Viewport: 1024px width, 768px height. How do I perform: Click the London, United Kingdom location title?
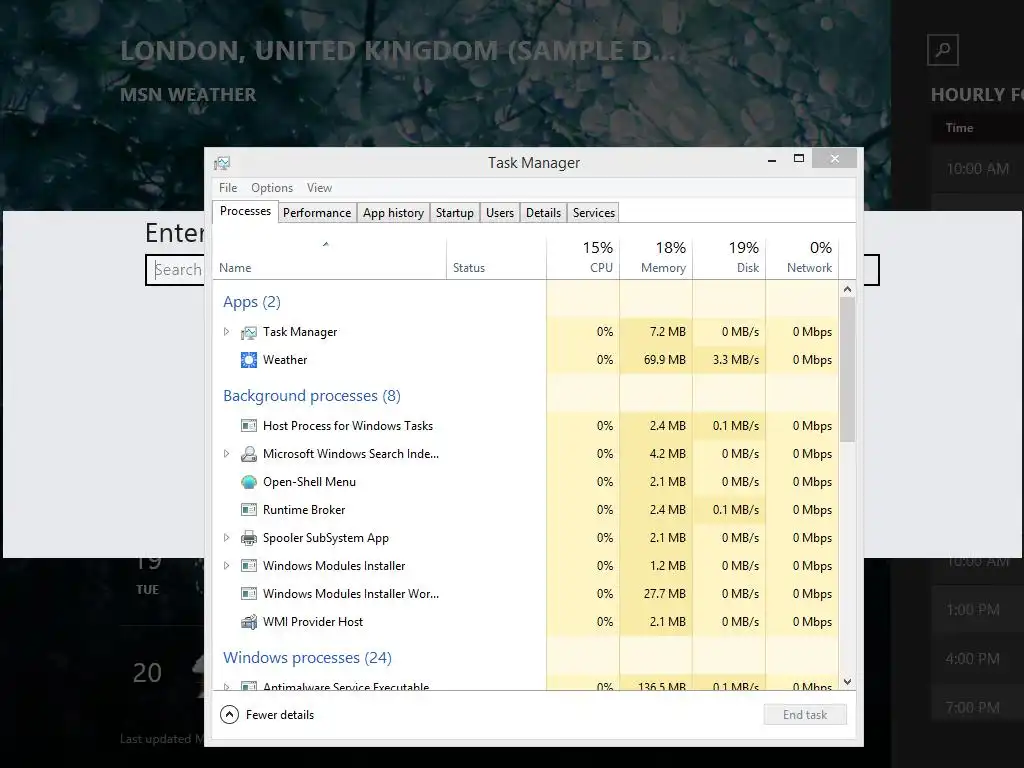click(x=398, y=51)
